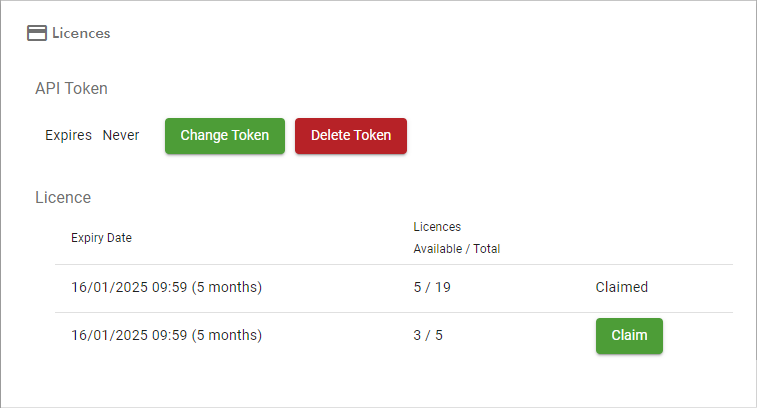Click the 3 / 5 licence count
Viewport: 757px width, 408px height.
coord(428,336)
